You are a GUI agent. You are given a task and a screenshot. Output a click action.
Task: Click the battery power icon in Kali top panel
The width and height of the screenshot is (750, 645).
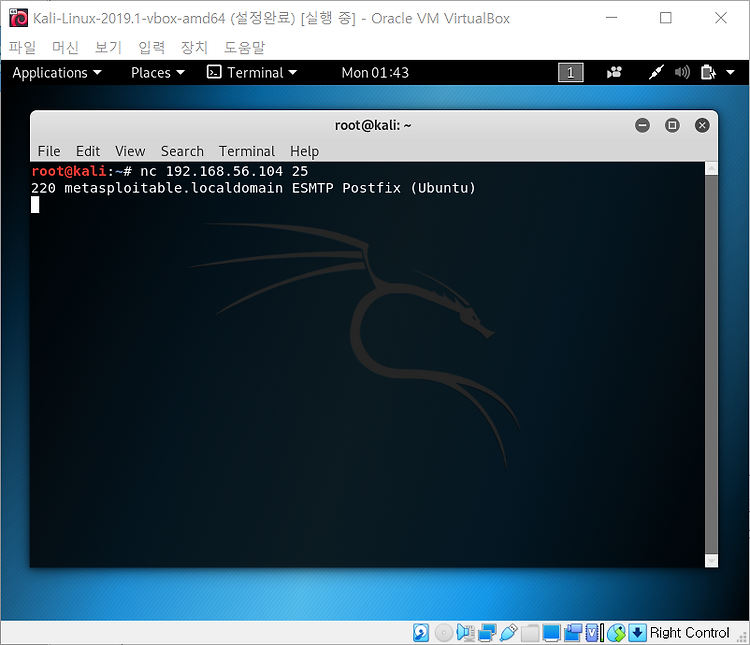(708, 72)
